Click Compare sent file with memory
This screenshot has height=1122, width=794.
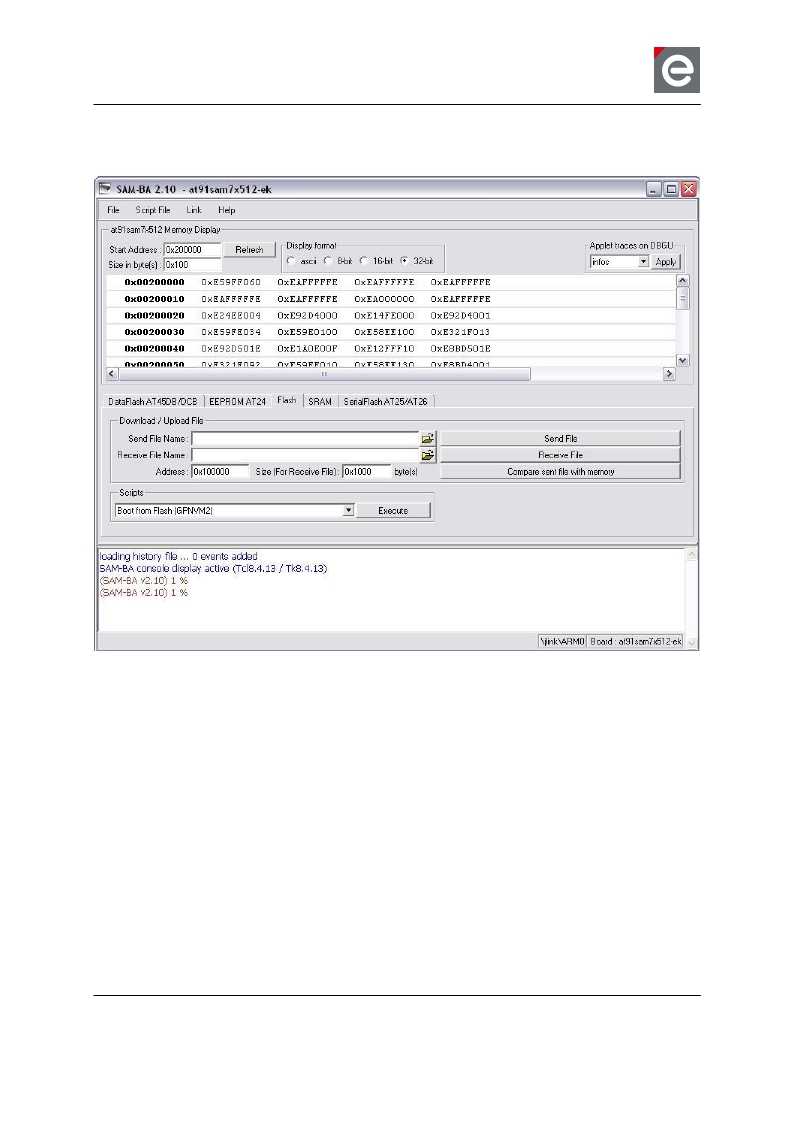coord(560,472)
